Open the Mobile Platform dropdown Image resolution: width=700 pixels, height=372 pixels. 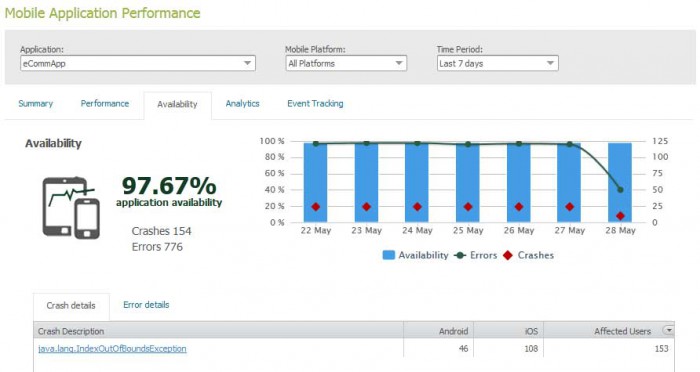(346, 63)
